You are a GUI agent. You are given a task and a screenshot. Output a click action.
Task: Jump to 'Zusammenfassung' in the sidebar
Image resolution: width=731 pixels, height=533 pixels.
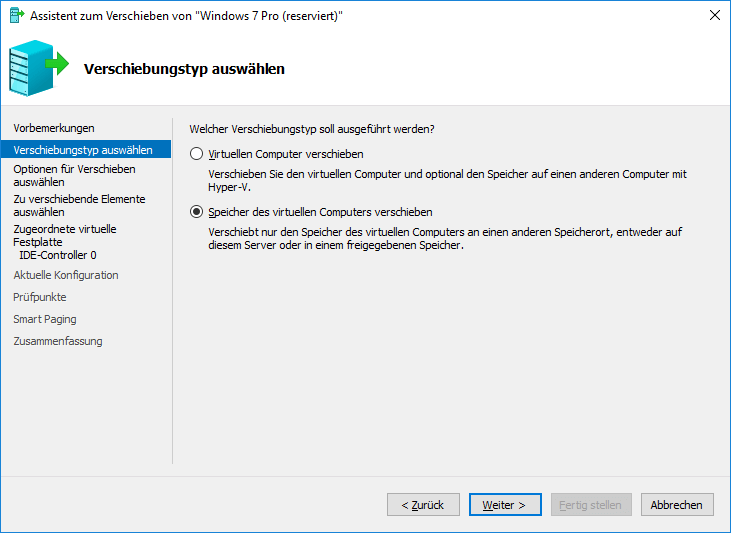click(x=58, y=341)
